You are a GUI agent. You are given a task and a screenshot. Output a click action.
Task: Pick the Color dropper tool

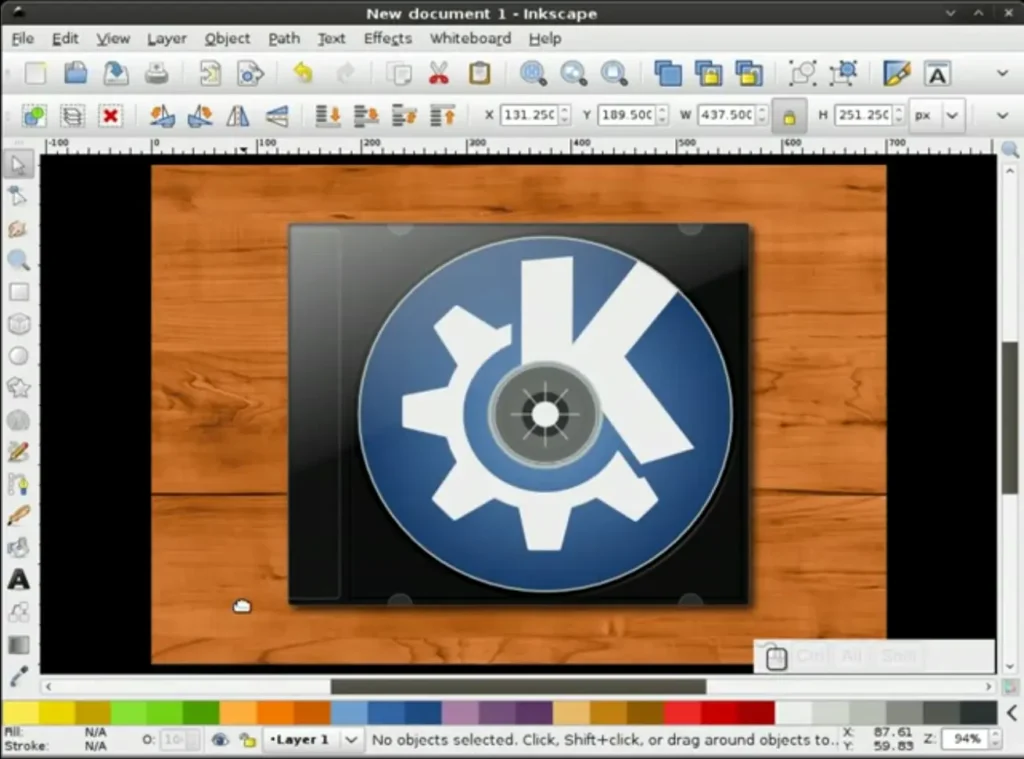18,676
